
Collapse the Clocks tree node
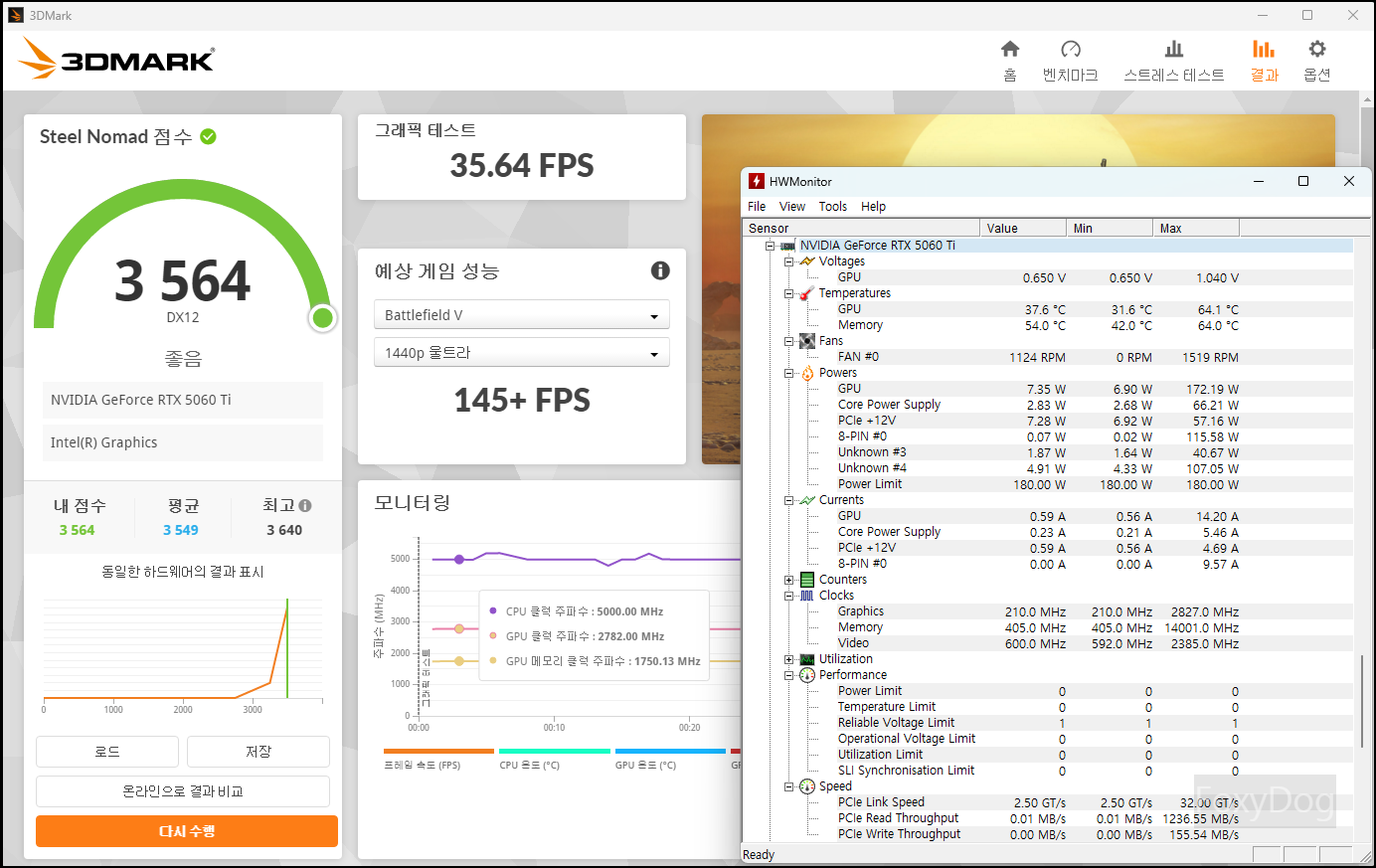788,596
